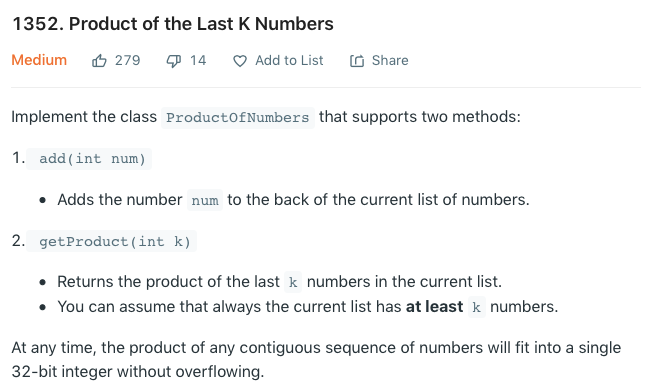Click the k token after 'at least'

pyautogui.click(x=477, y=307)
